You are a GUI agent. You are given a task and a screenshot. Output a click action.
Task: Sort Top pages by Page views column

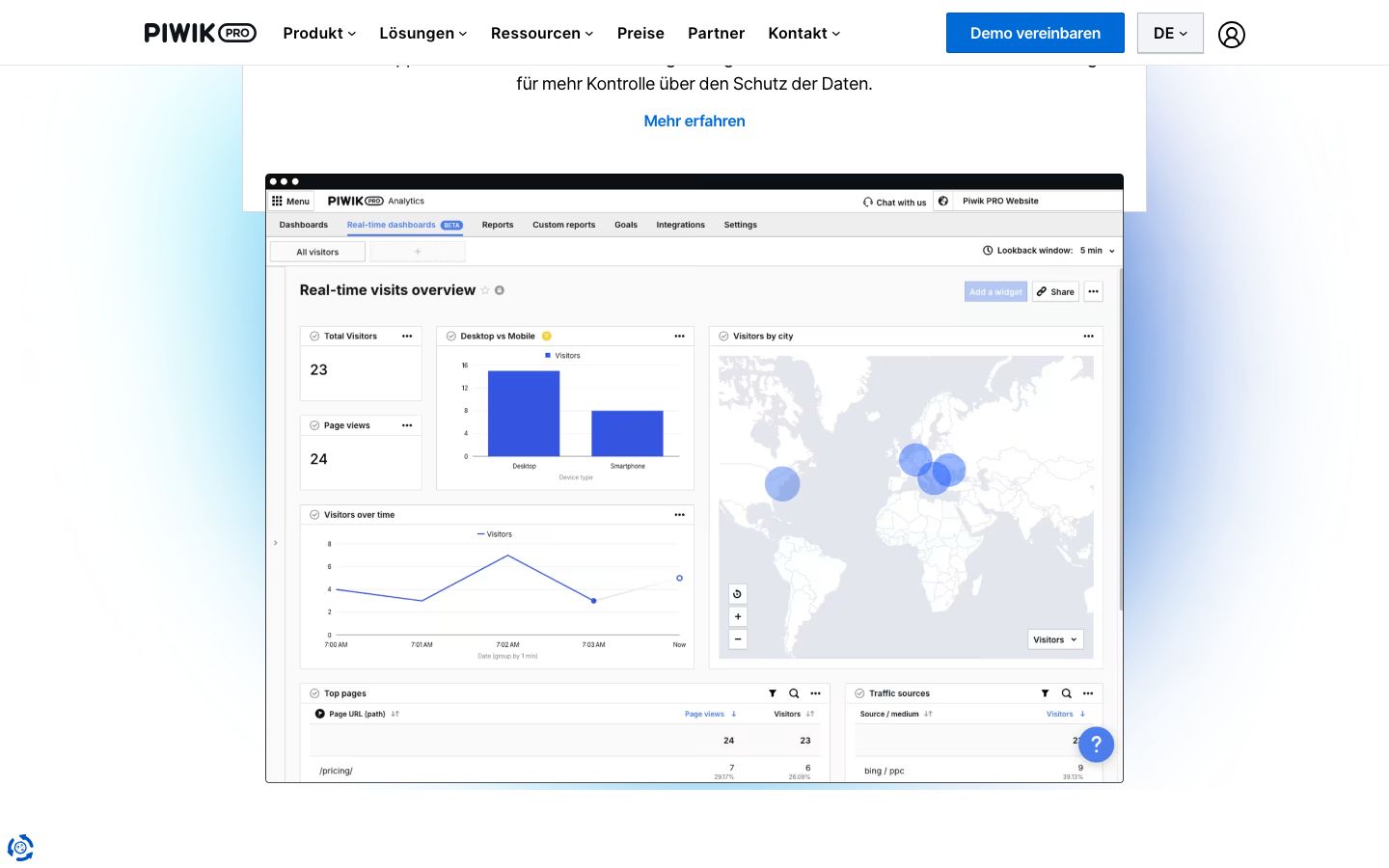coord(711,715)
